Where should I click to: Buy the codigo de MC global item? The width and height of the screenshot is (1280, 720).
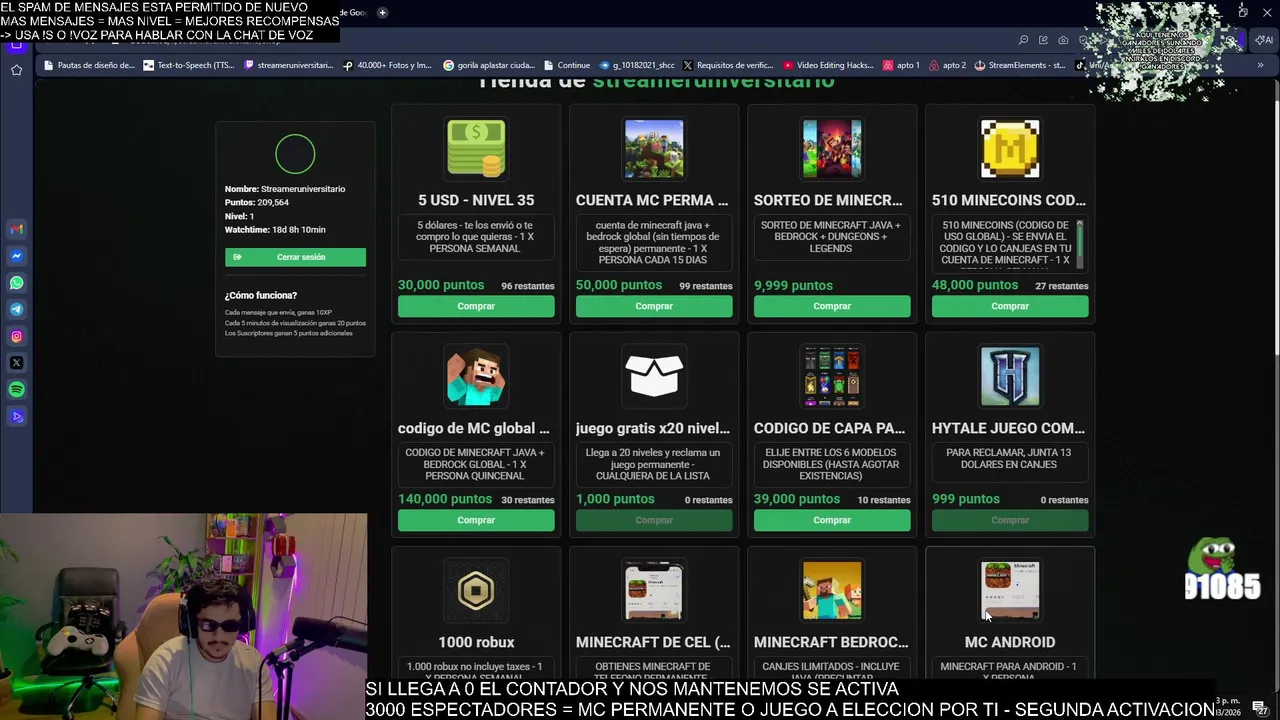pyautogui.click(x=476, y=520)
